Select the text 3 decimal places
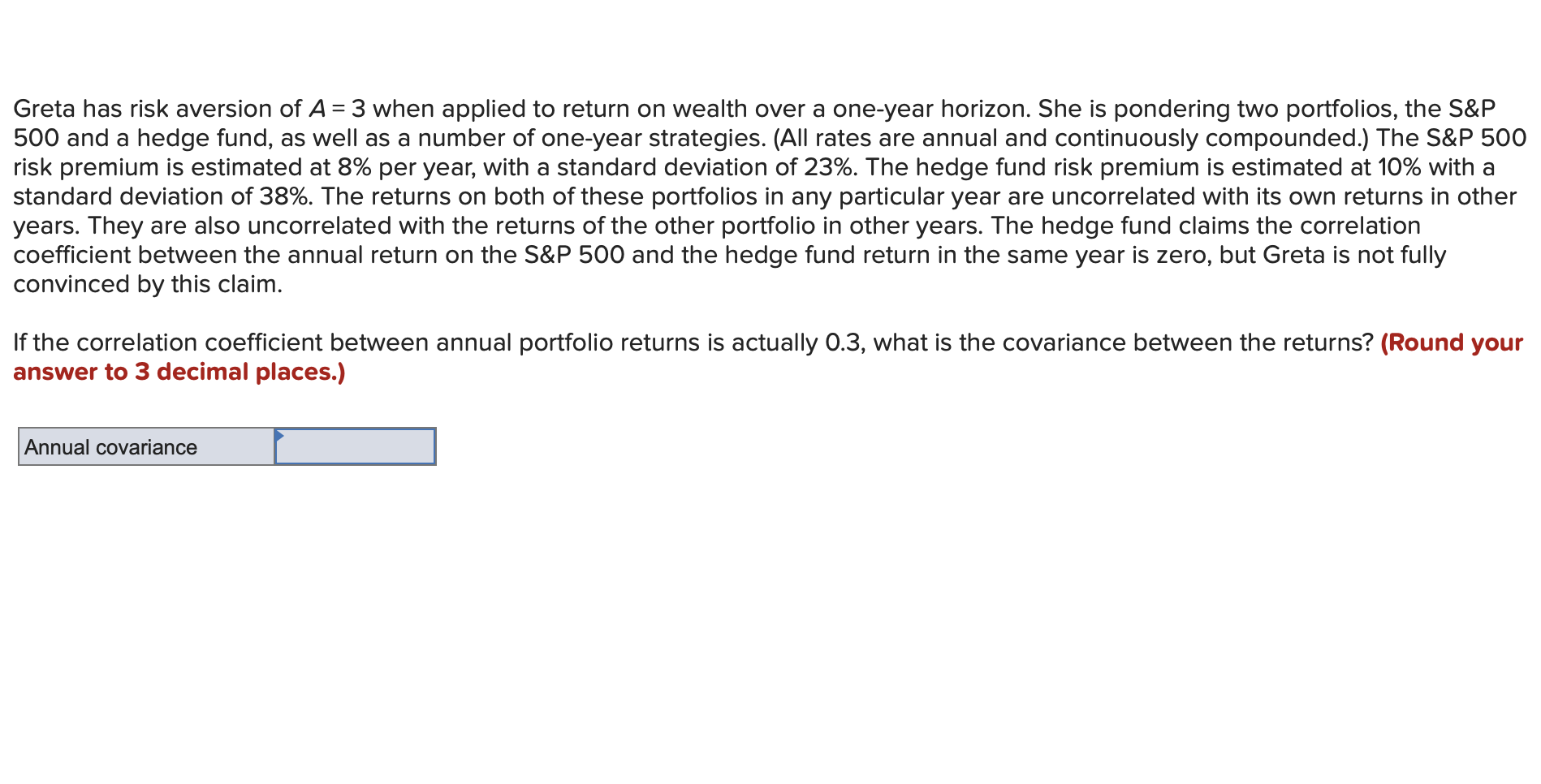The image size is (1541, 784). pyautogui.click(x=227, y=372)
